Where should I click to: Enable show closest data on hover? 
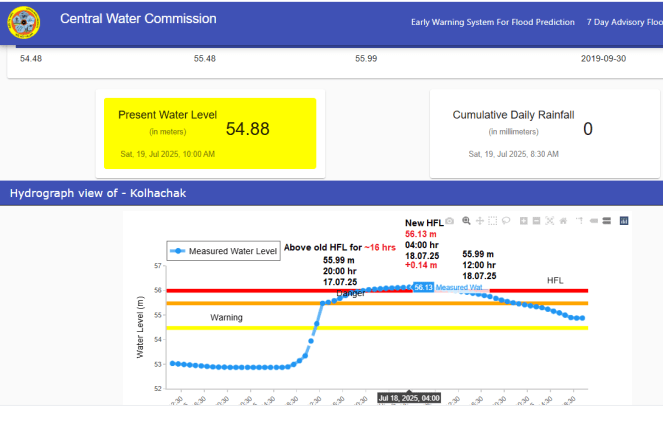coord(593,220)
